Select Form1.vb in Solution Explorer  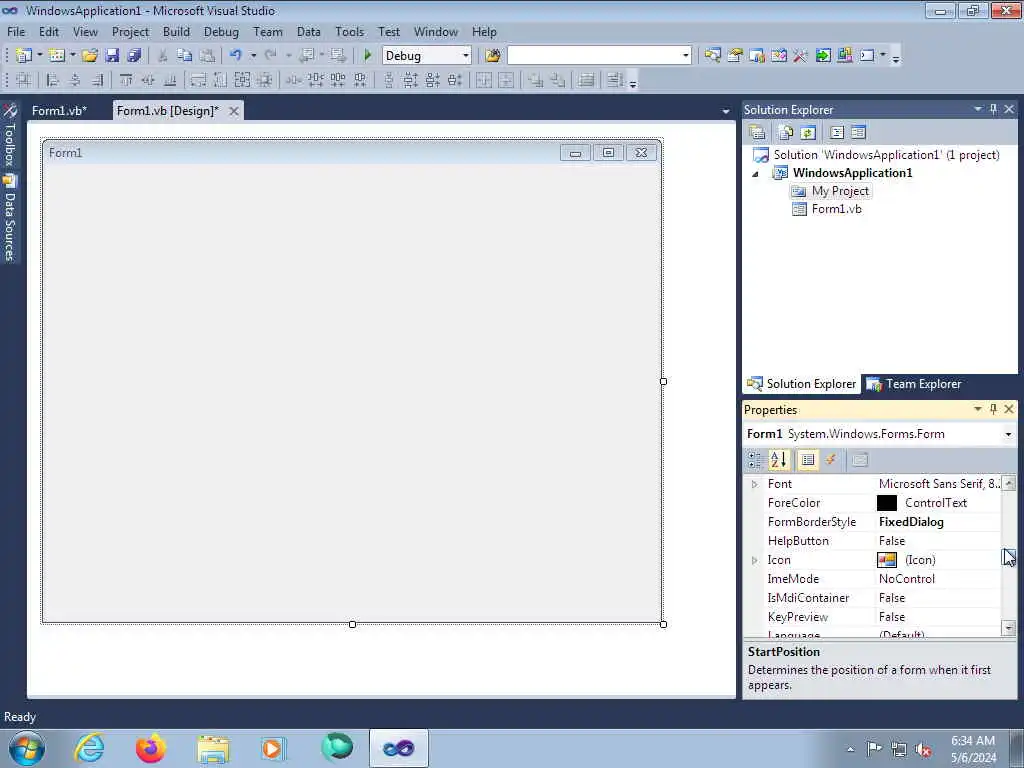(837, 209)
